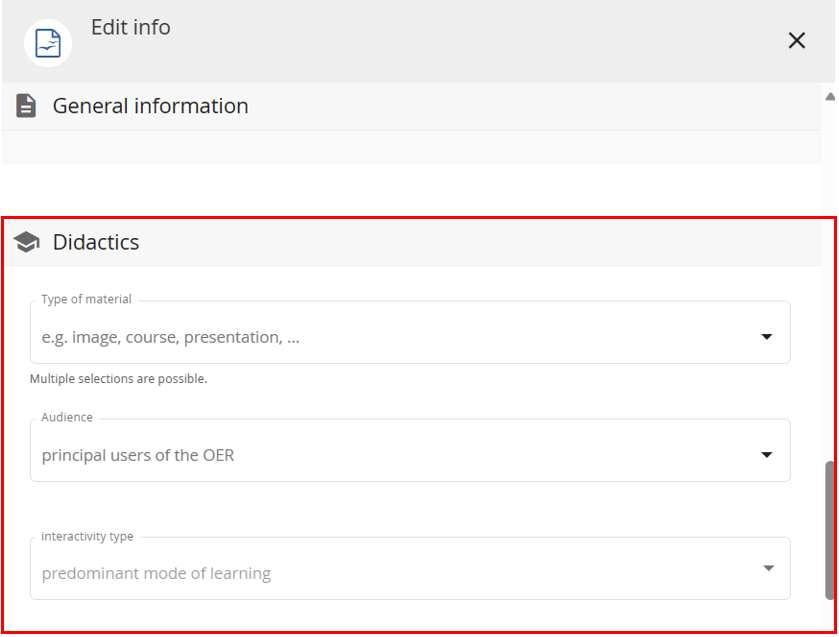Expand the Type of material dropdown arrow
Image resolution: width=839 pixels, height=637 pixels.
click(x=767, y=337)
